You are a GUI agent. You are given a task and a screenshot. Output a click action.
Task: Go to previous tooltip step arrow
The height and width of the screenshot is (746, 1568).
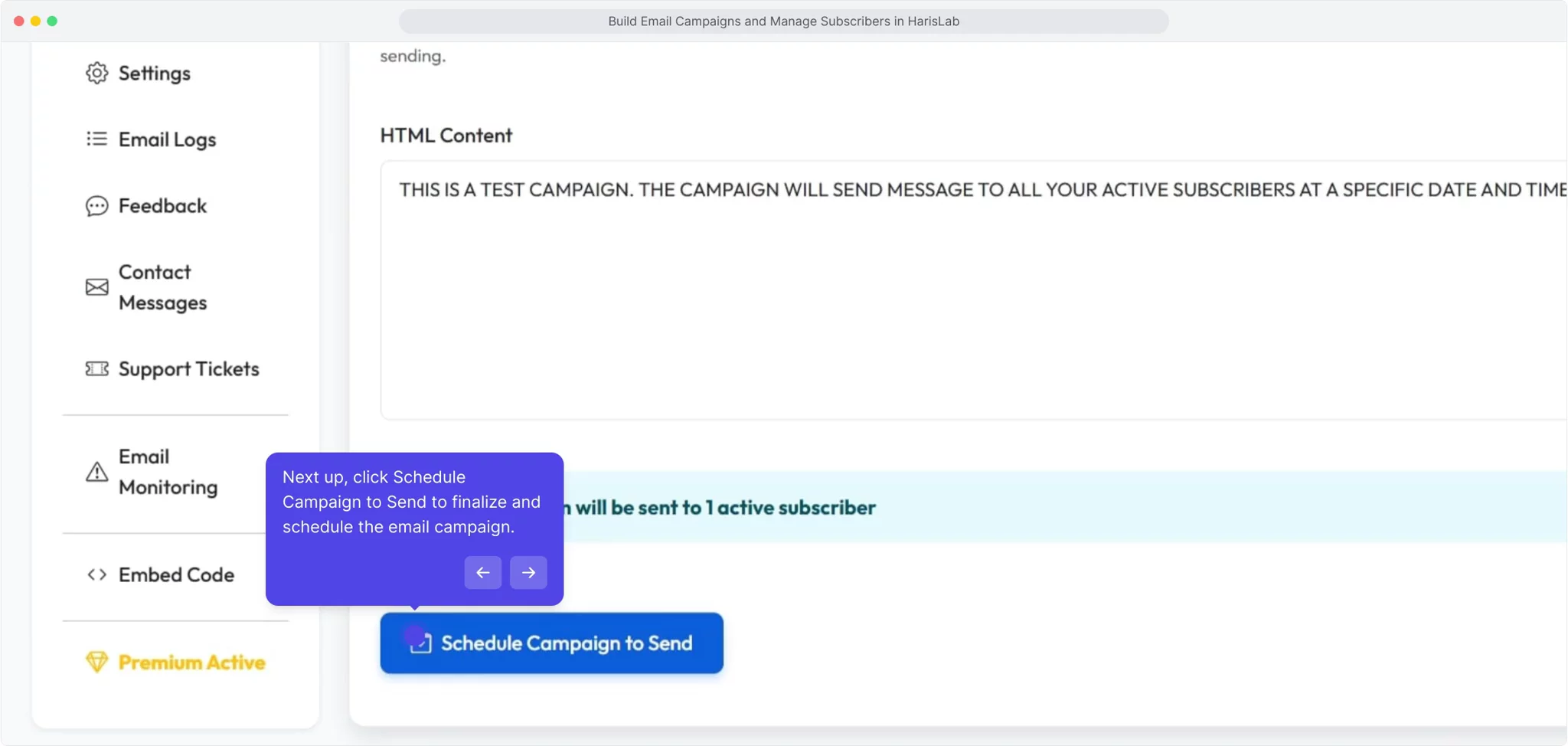(482, 572)
